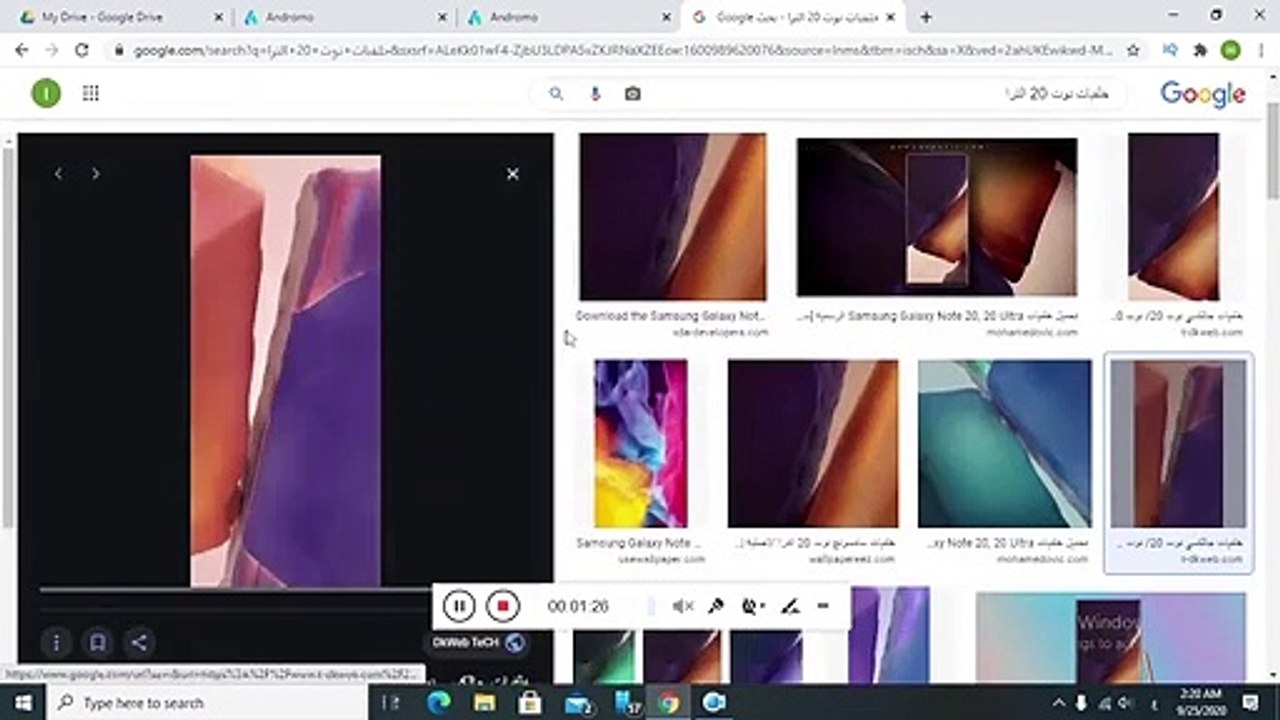Expand the webcam dropdown in recorder toolbar
This screenshot has width=1280, height=720.
753,606
